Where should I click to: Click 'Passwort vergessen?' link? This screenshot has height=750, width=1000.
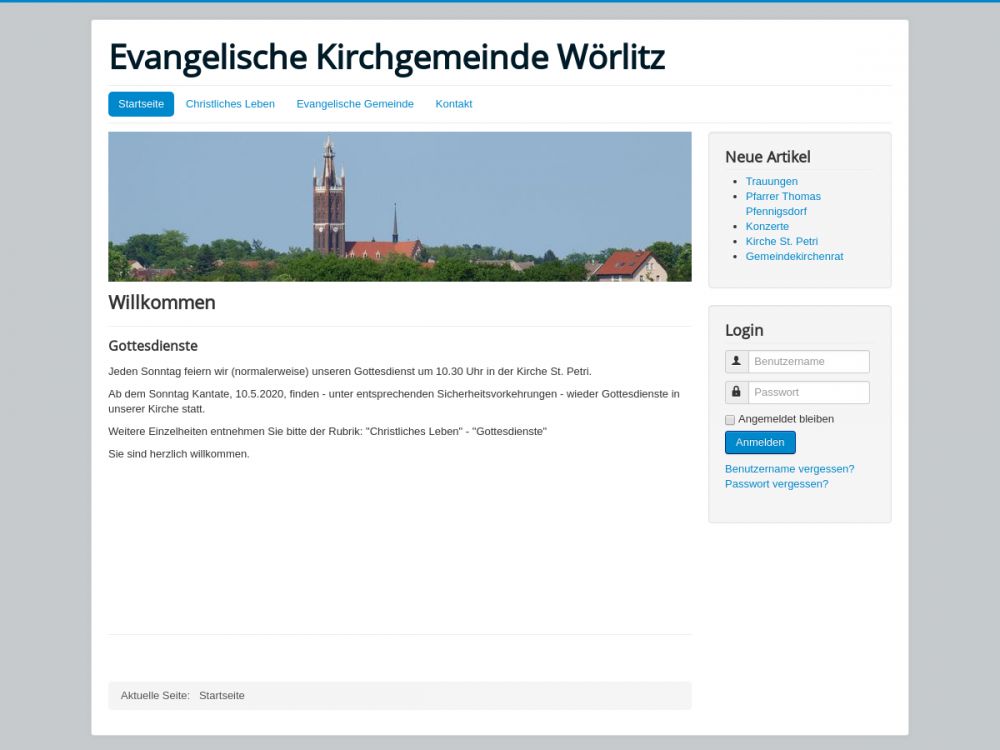point(776,484)
